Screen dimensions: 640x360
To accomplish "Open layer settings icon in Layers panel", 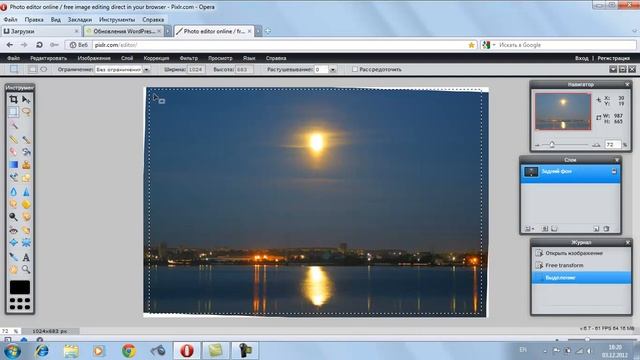I will pyautogui.click(x=529, y=229).
